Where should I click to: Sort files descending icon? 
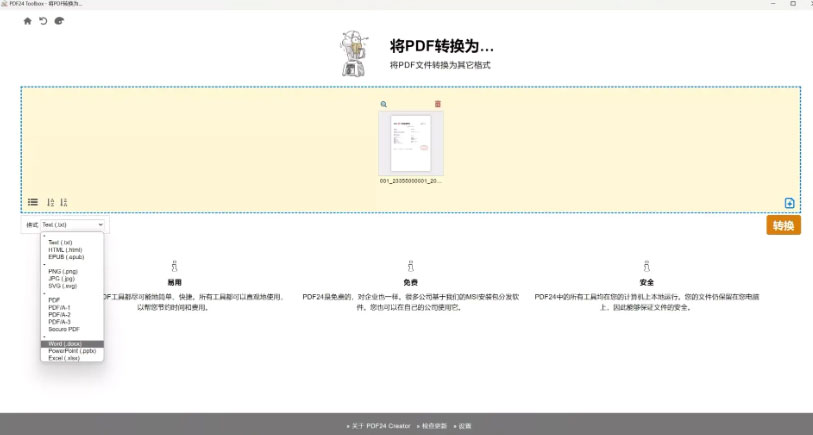point(64,202)
